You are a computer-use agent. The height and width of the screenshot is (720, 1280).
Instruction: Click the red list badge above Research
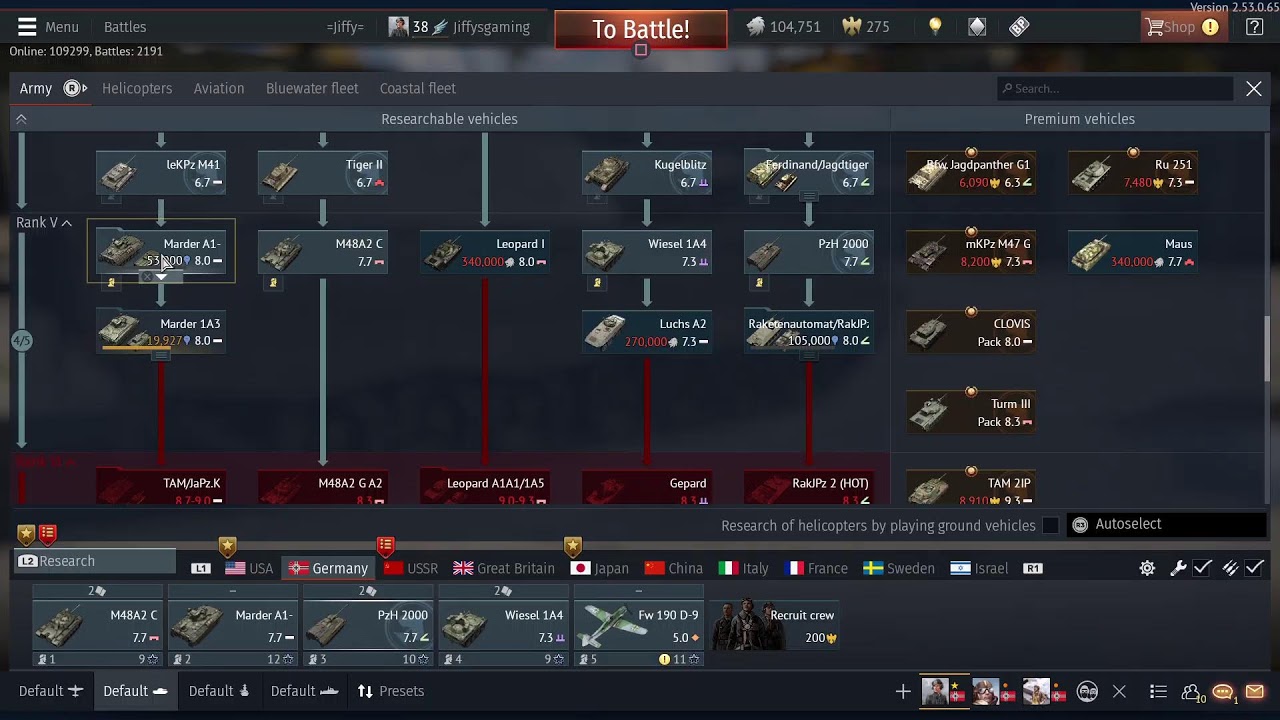tap(47, 534)
